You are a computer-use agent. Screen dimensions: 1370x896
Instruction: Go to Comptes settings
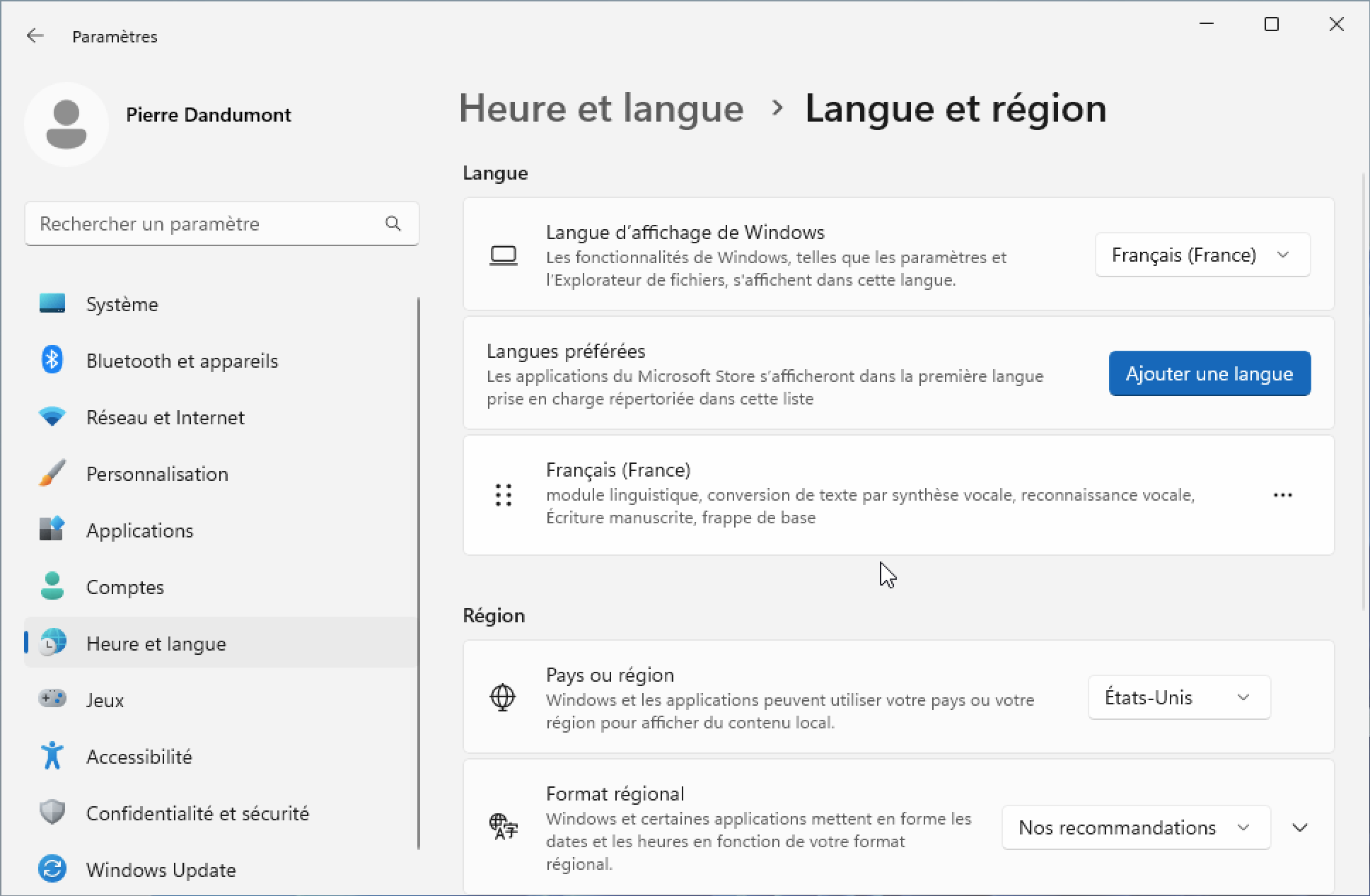(x=221, y=587)
